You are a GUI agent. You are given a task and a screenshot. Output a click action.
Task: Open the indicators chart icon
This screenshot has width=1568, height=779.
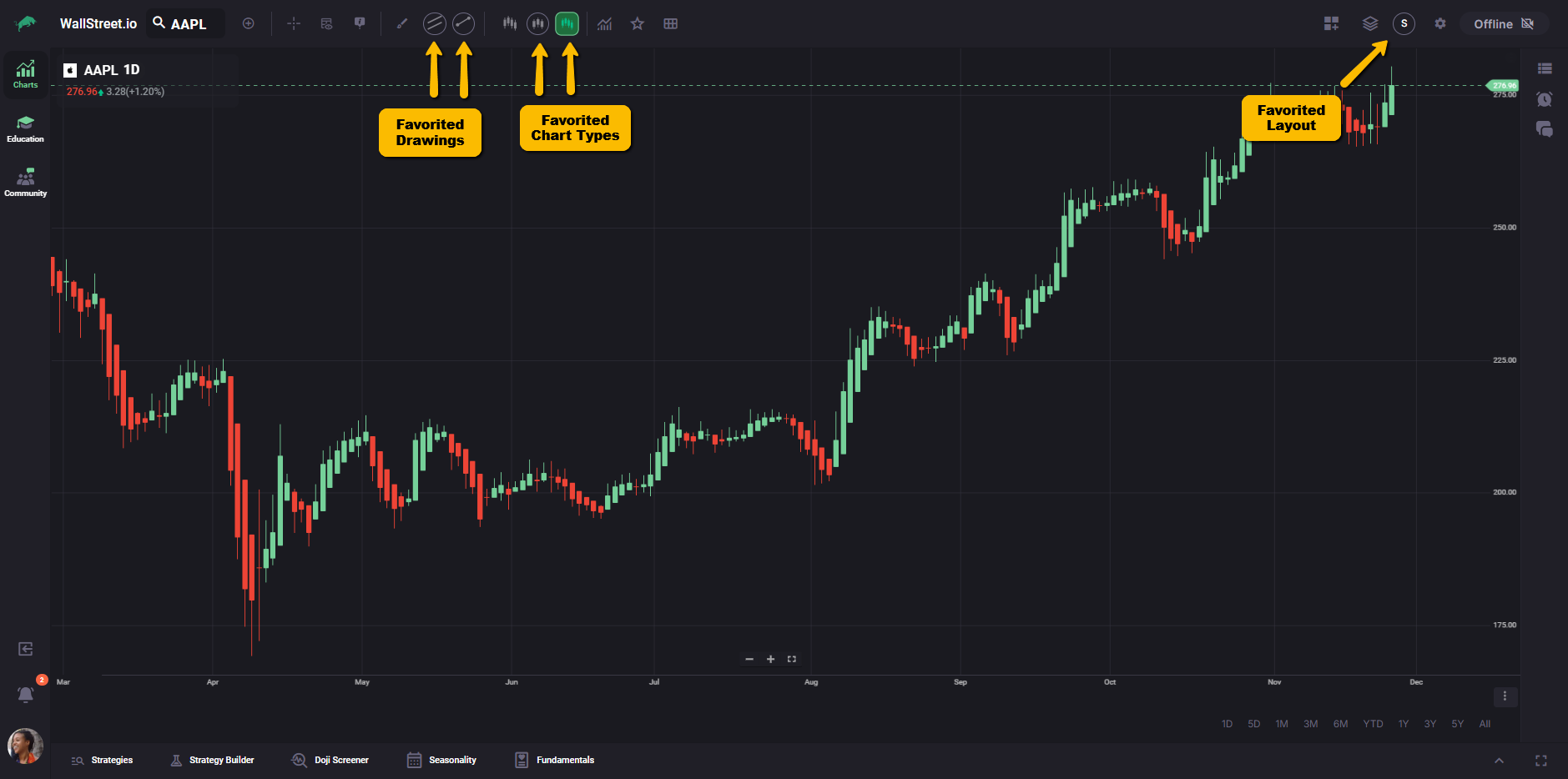605,23
